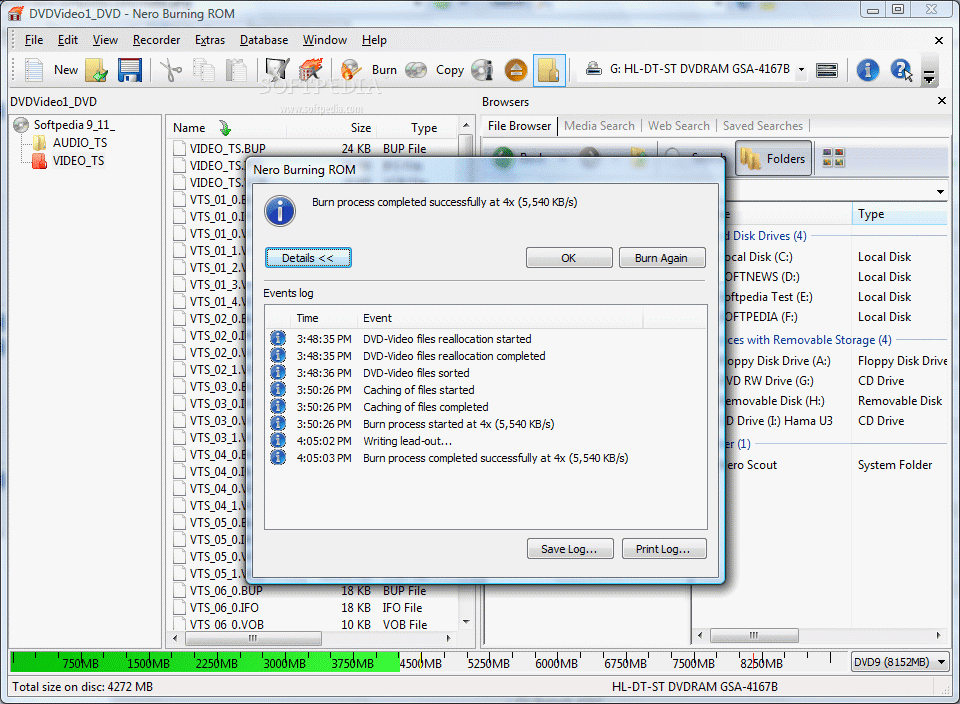Click the icon before the drive name G:

pos(593,69)
